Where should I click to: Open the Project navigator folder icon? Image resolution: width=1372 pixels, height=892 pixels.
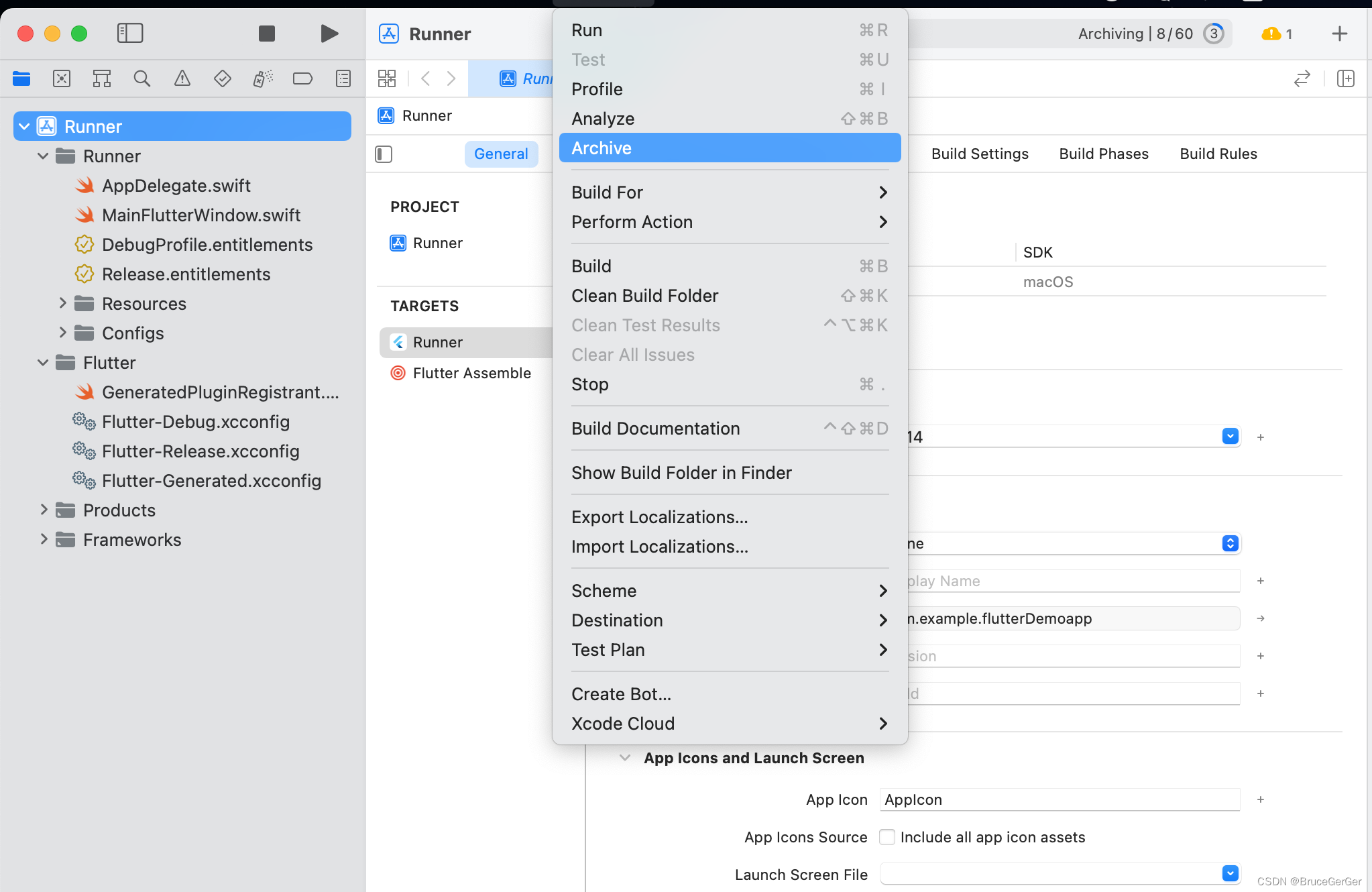click(x=21, y=78)
